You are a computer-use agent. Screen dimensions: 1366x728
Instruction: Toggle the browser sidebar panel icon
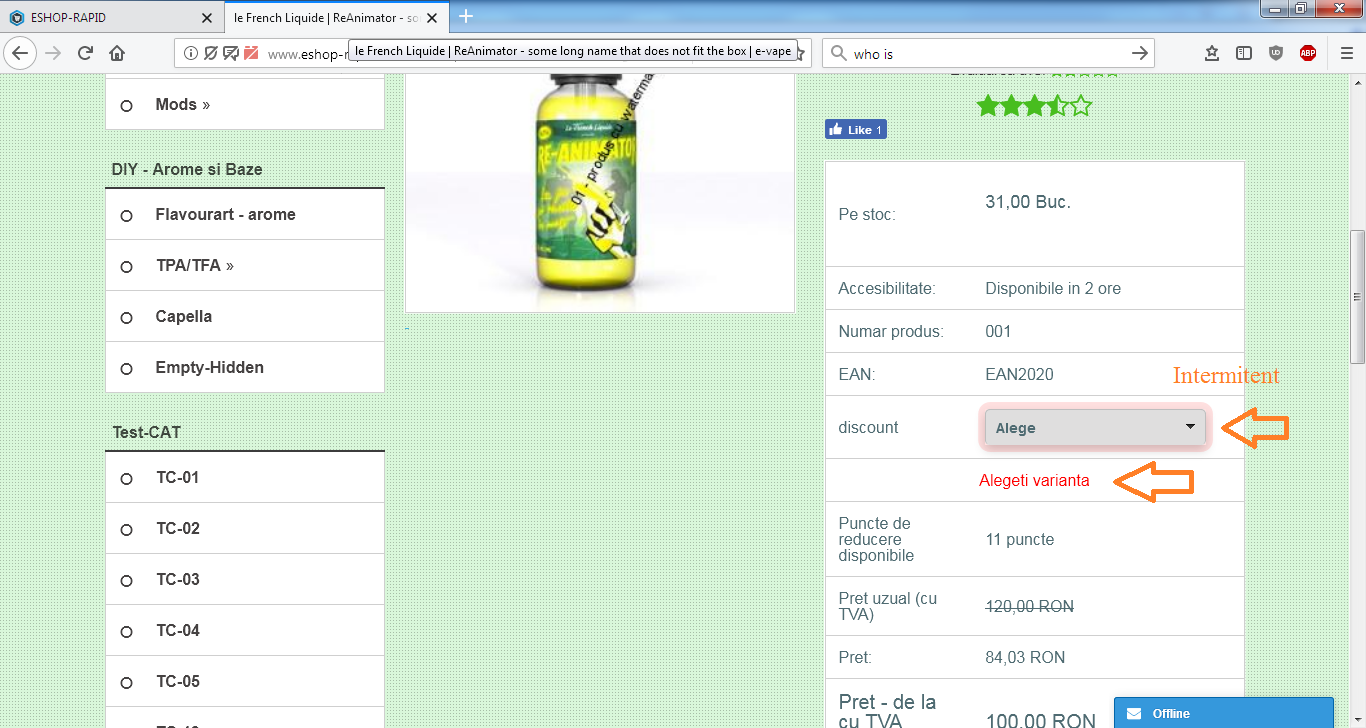pos(1243,54)
